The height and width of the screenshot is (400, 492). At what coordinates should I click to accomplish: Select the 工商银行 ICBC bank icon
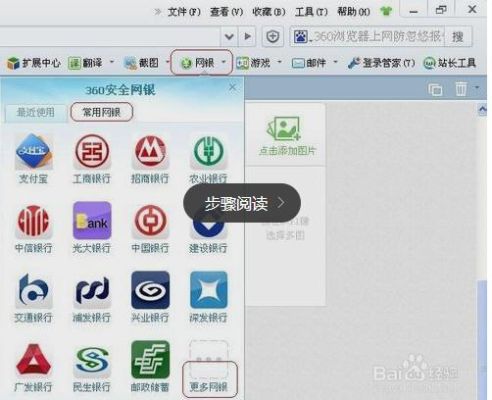pyautogui.click(x=92, y=151)
